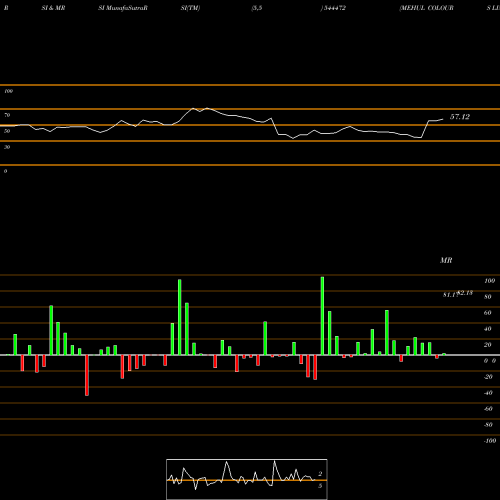Click the -60 label on MR axis

(488, 409)
